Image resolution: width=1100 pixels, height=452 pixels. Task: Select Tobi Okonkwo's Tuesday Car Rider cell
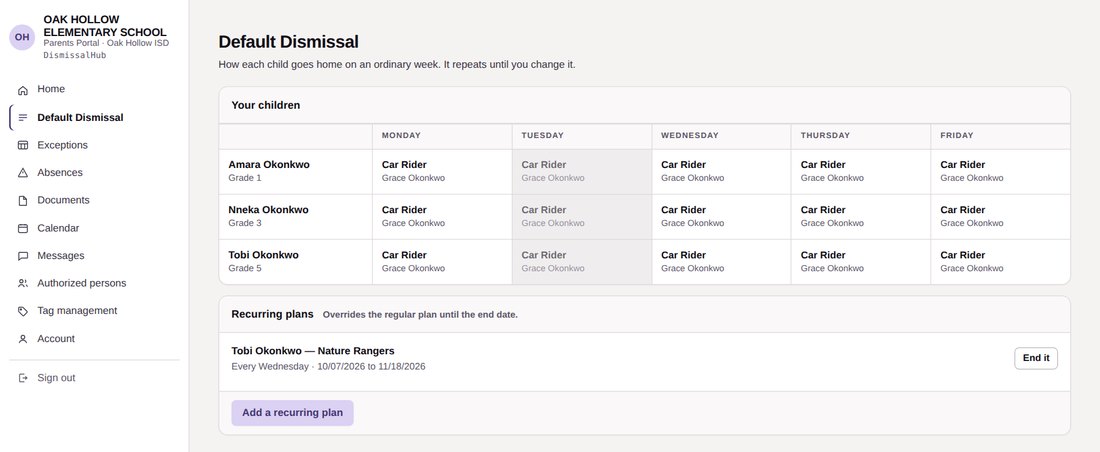point(582,262)
